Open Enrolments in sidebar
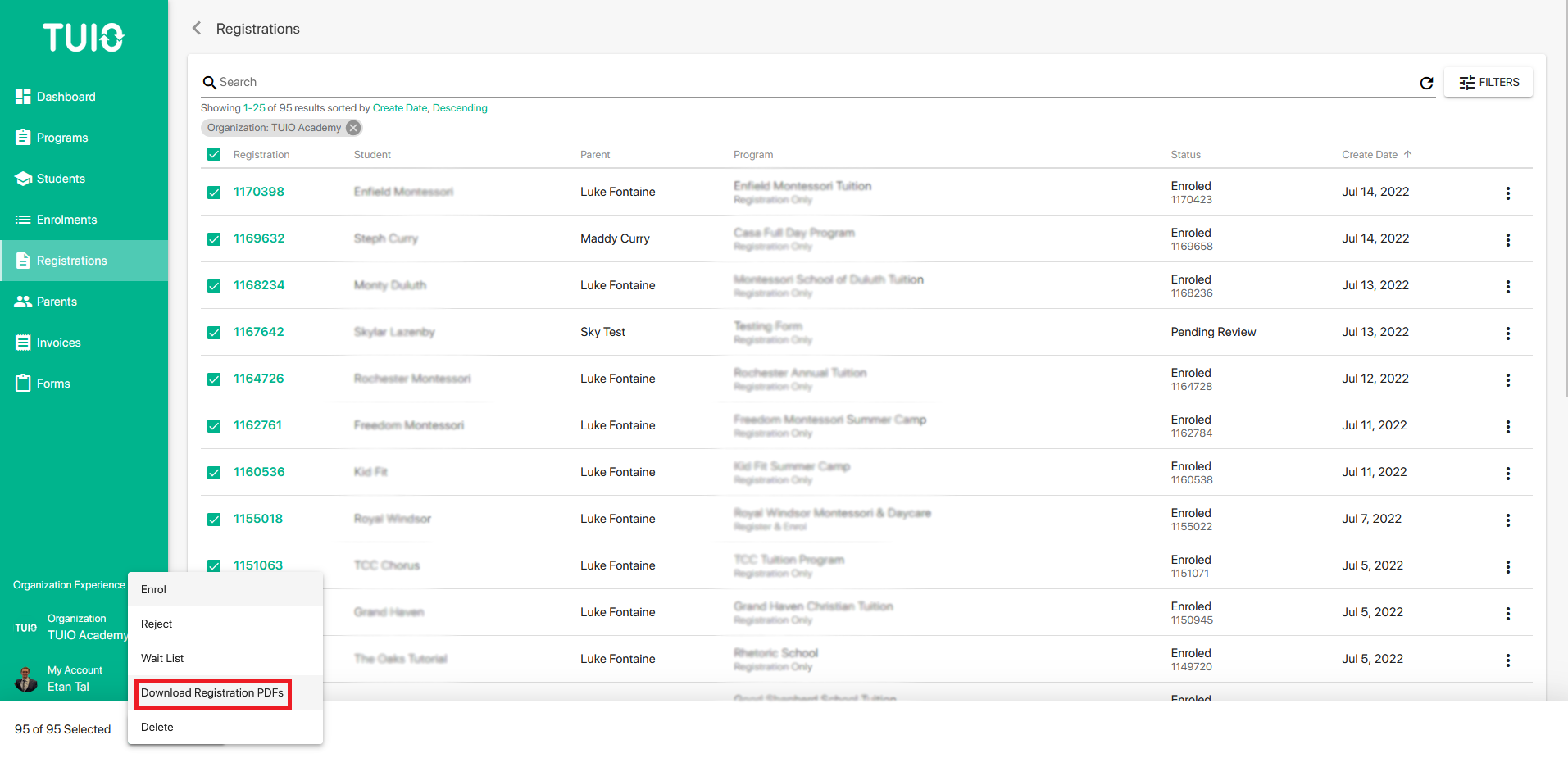 pyautogui.click(x=84, y=220)
